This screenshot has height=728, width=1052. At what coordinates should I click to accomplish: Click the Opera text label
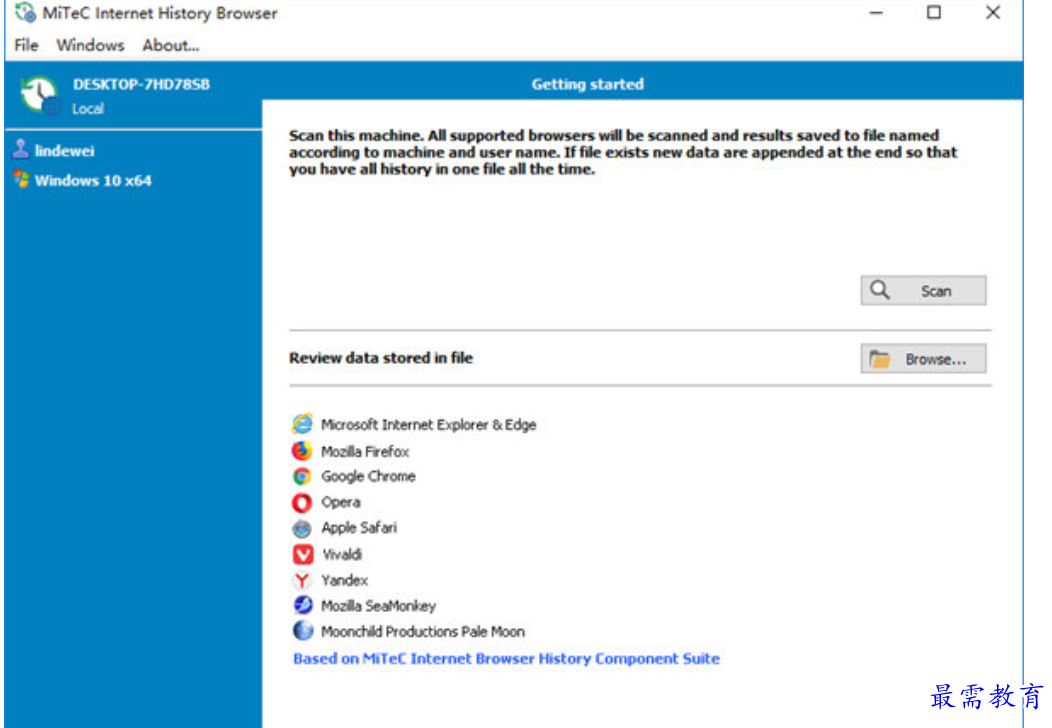pos(340,503)
